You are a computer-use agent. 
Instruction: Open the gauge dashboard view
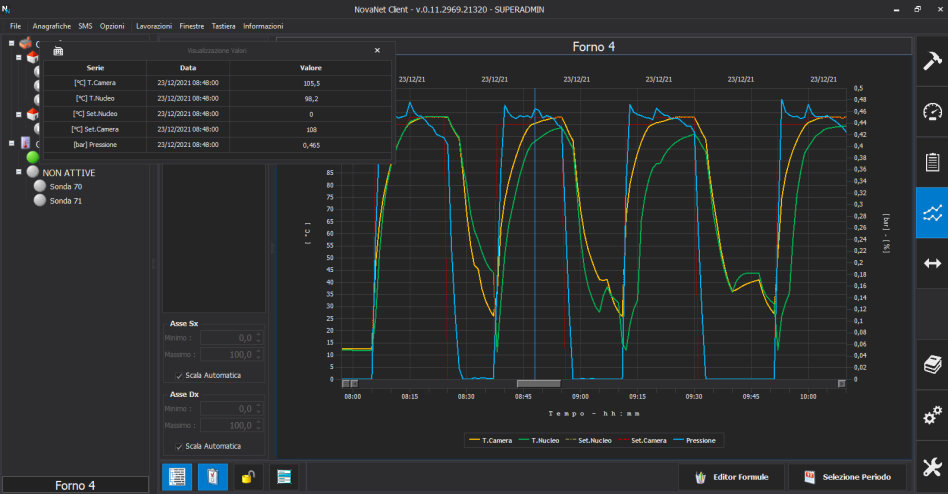pyautogui.click(x=931, y=111)
